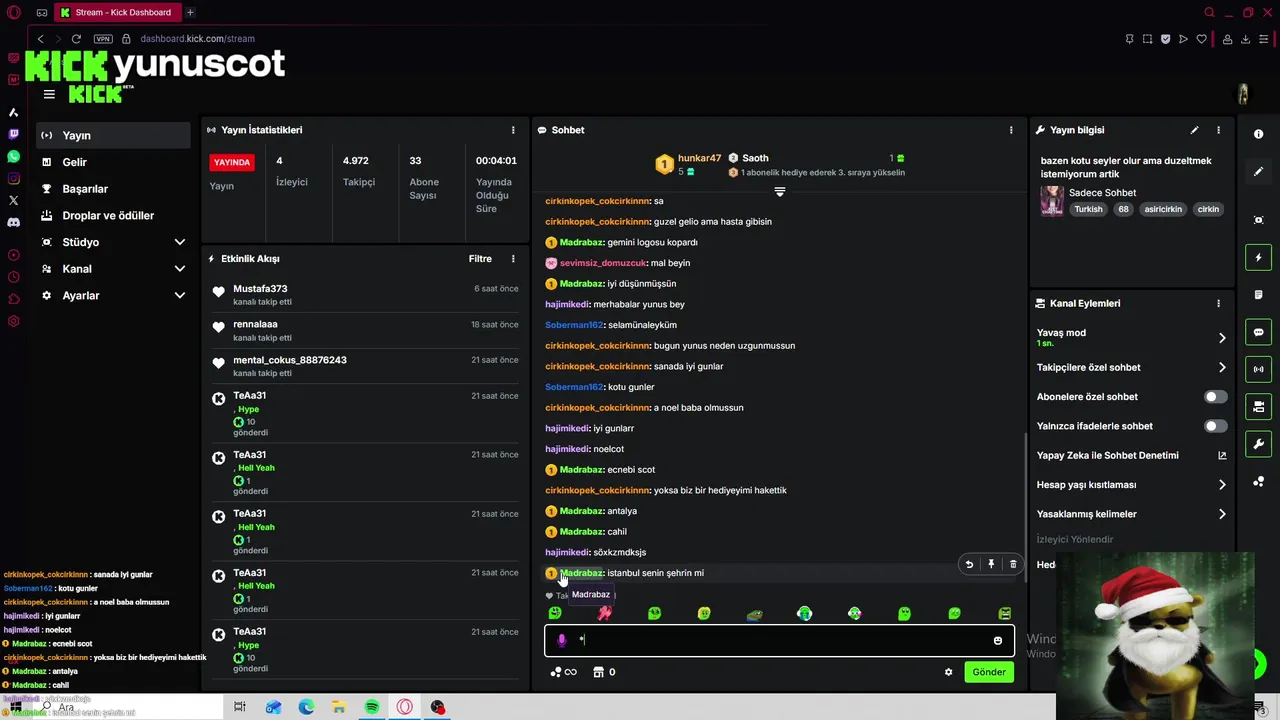Click the pink dancing emote in emote row
The image size is (1280, 720).
(604, 613)
